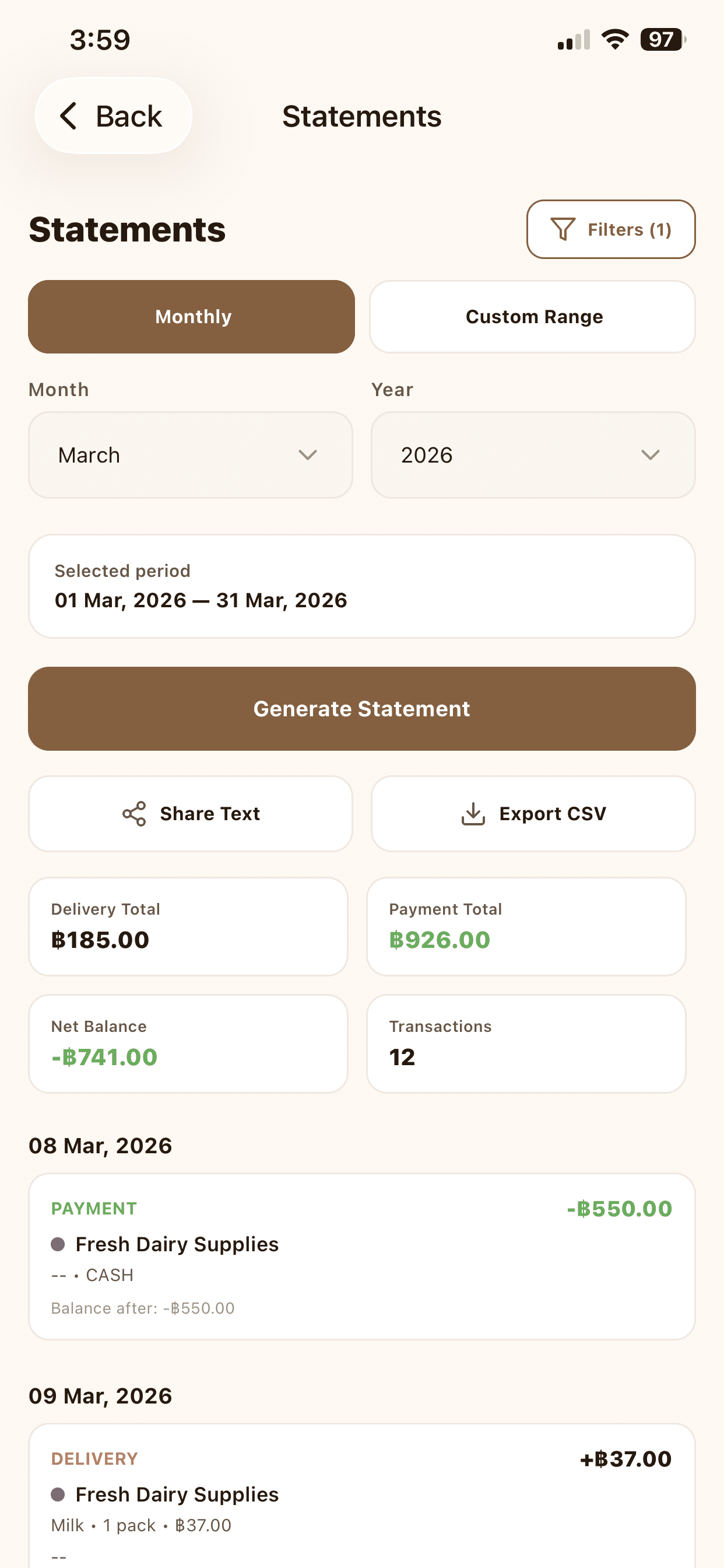Viewport: 724px width, 1568px height.
Task: Tap the dot icon on the delivery entry
Action: tap(58, 1494)
